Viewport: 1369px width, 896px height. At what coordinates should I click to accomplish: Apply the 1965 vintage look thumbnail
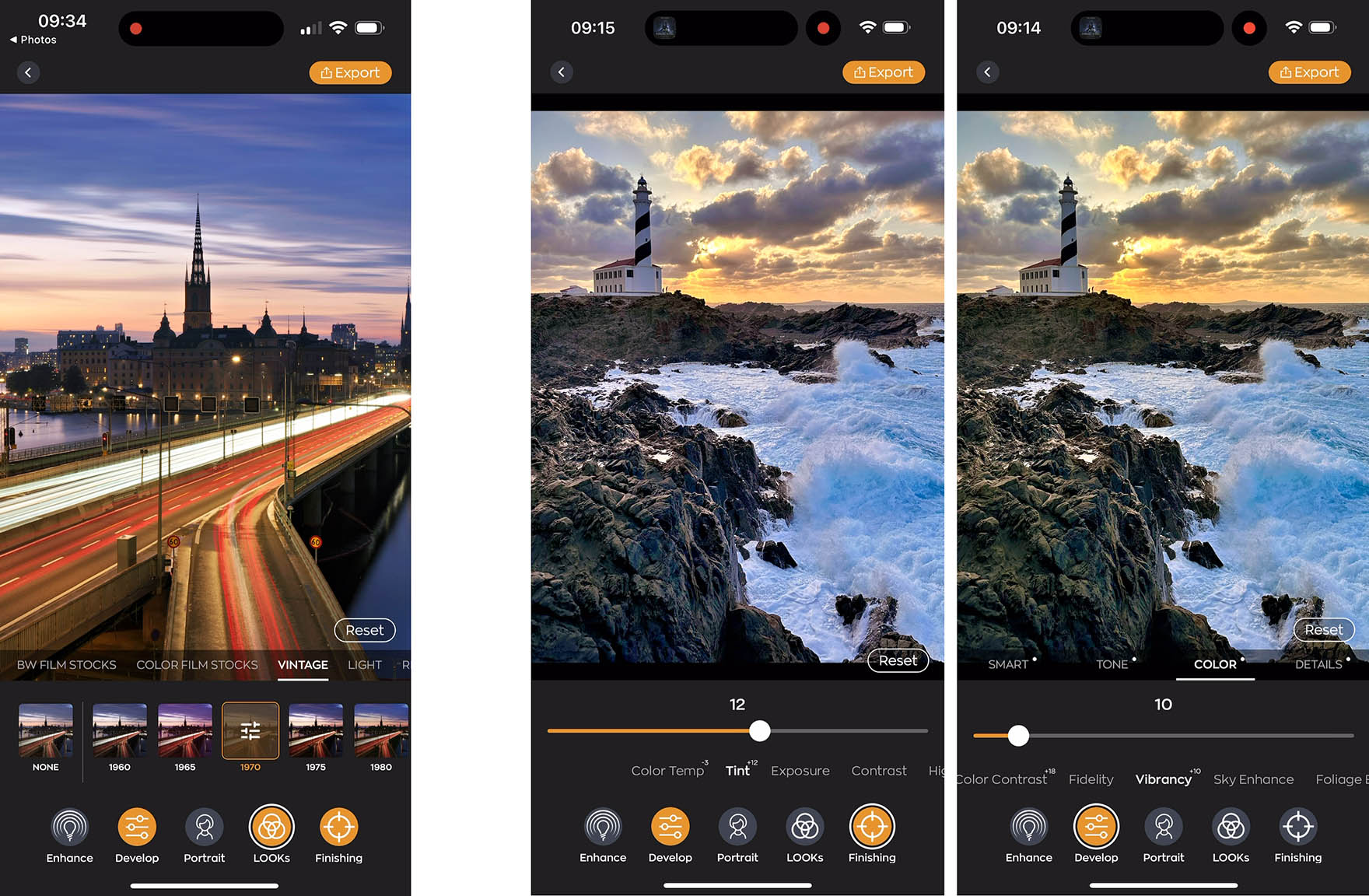(x=185, y=731)
